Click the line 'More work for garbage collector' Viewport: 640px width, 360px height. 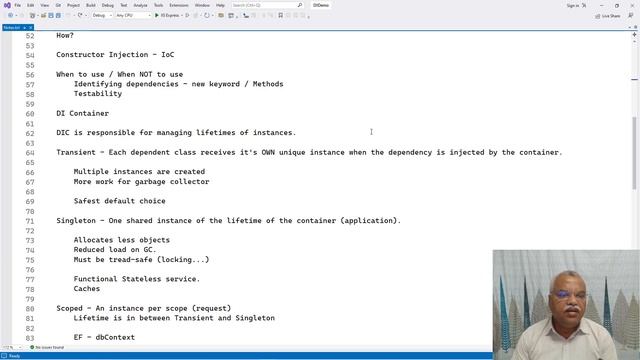click(141, 182)
